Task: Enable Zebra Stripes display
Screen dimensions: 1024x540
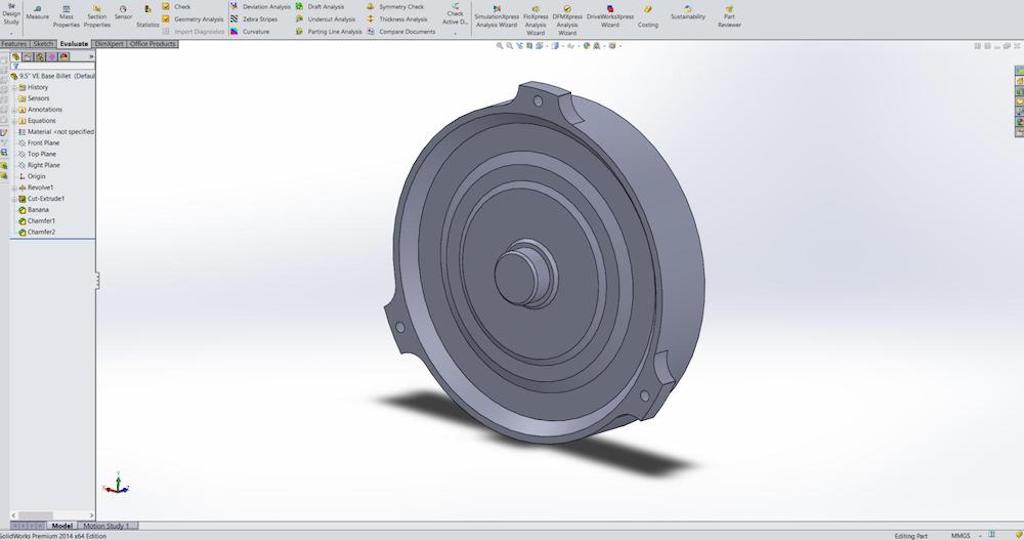Action: click(259, 19)
